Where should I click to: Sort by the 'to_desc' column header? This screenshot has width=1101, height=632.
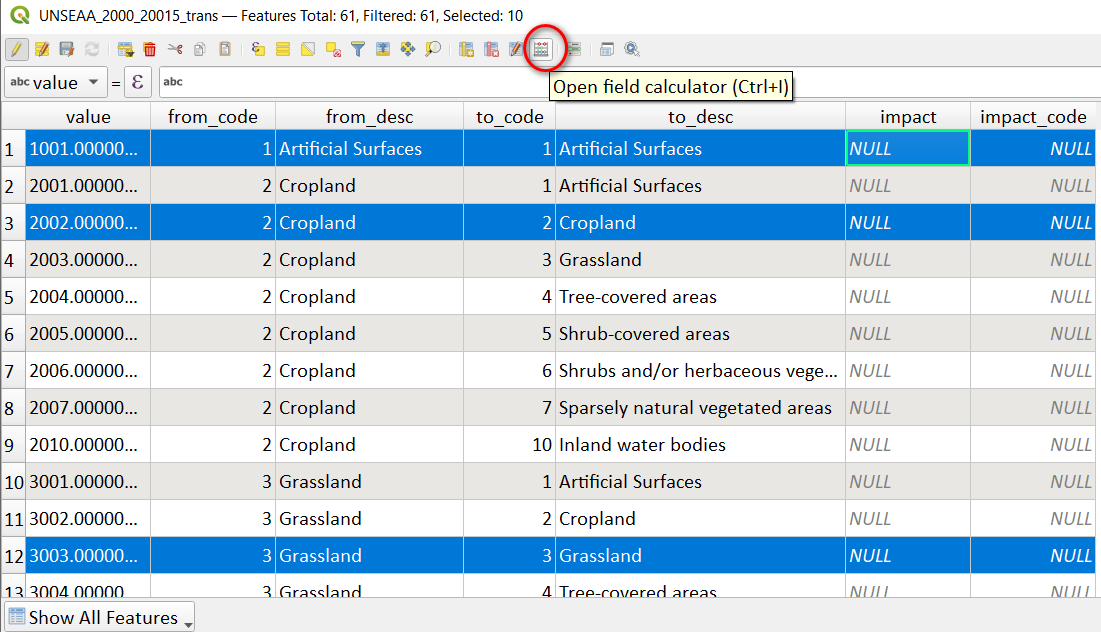pos(700,117)
